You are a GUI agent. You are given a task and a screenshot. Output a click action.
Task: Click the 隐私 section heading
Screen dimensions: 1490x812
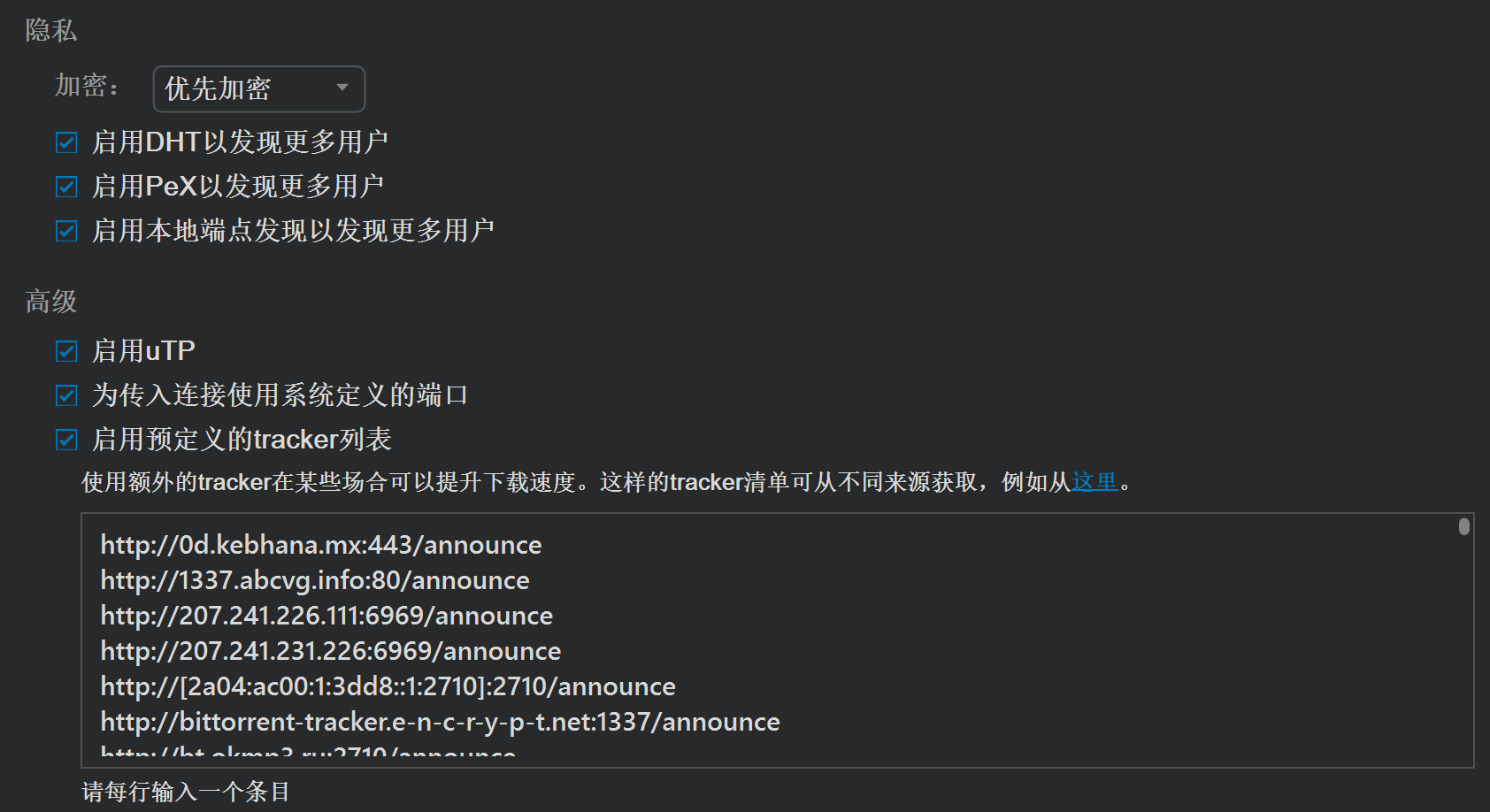(x=49, y=30)
